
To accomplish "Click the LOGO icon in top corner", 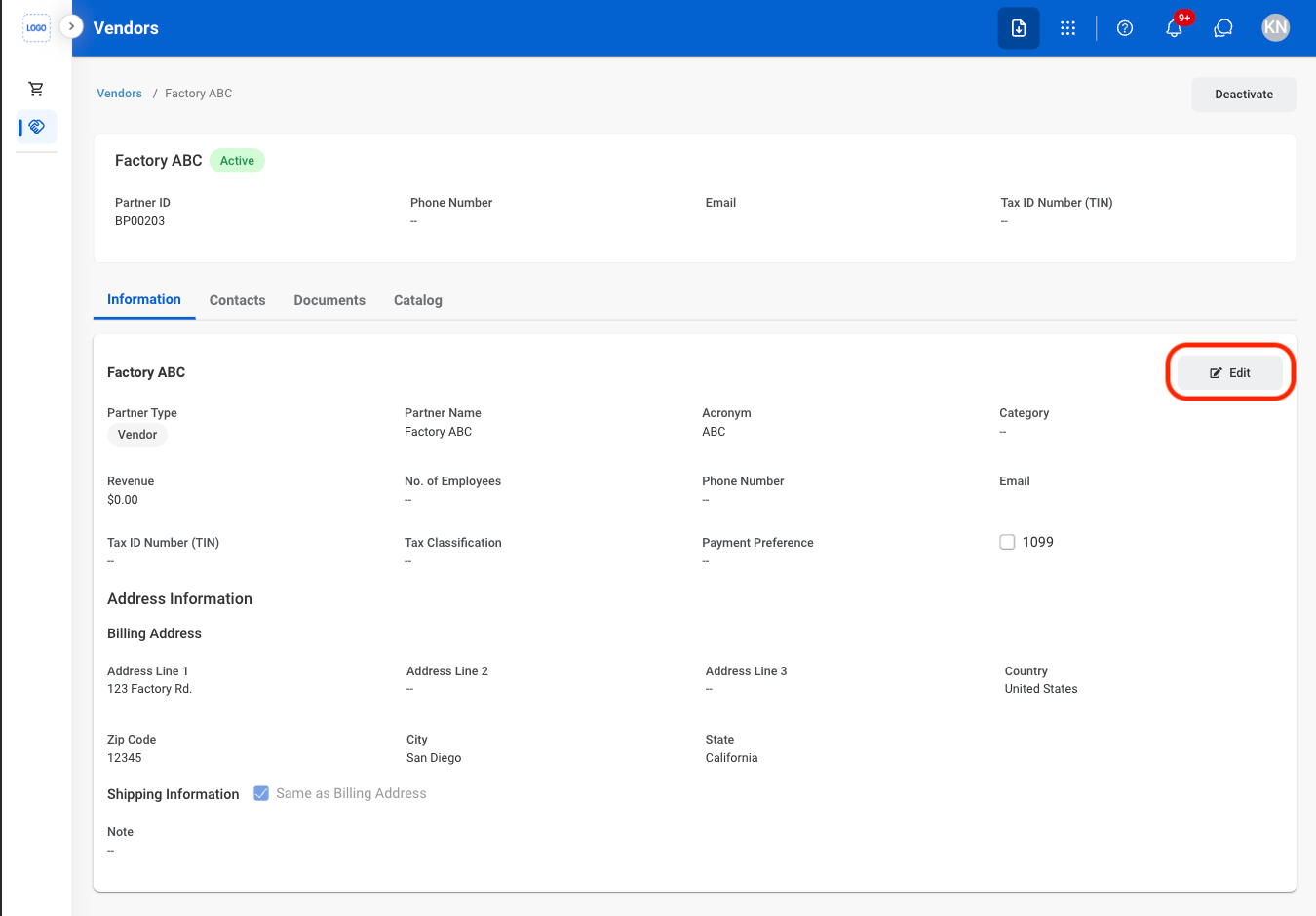I will (x=36, y=28).
